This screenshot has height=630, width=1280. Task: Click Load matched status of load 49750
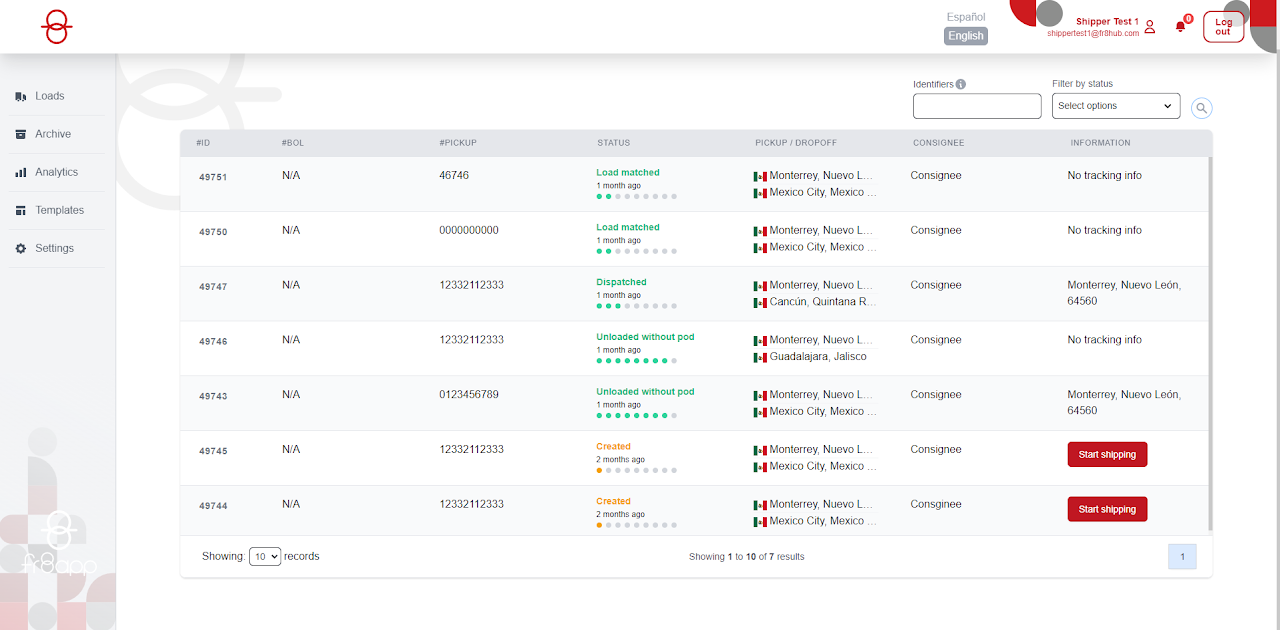(628, 228)
